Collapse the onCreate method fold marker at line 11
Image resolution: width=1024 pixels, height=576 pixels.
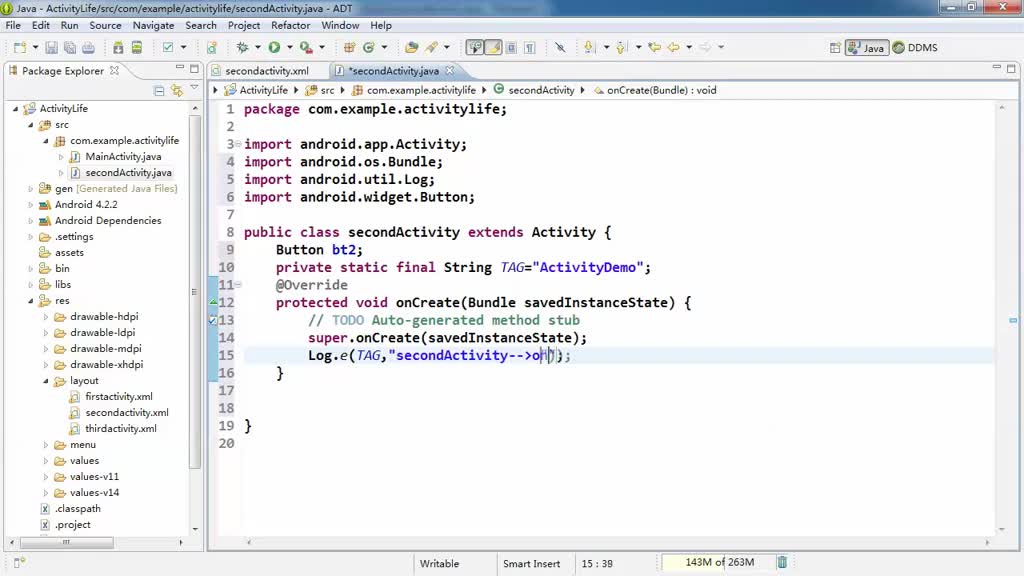click(x=238, y=284)
